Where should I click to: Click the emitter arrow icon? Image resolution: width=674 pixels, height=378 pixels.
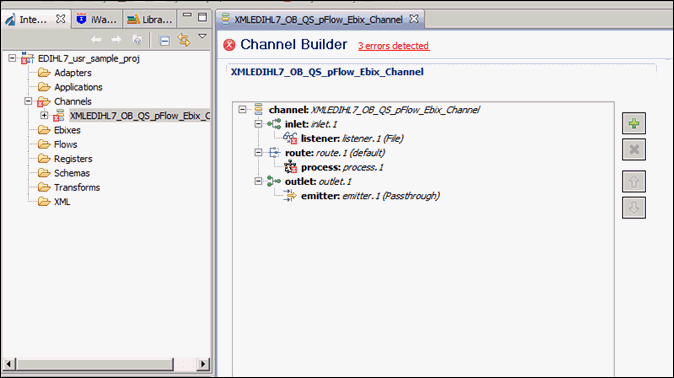pyautogui.click(x=290, y=195)
